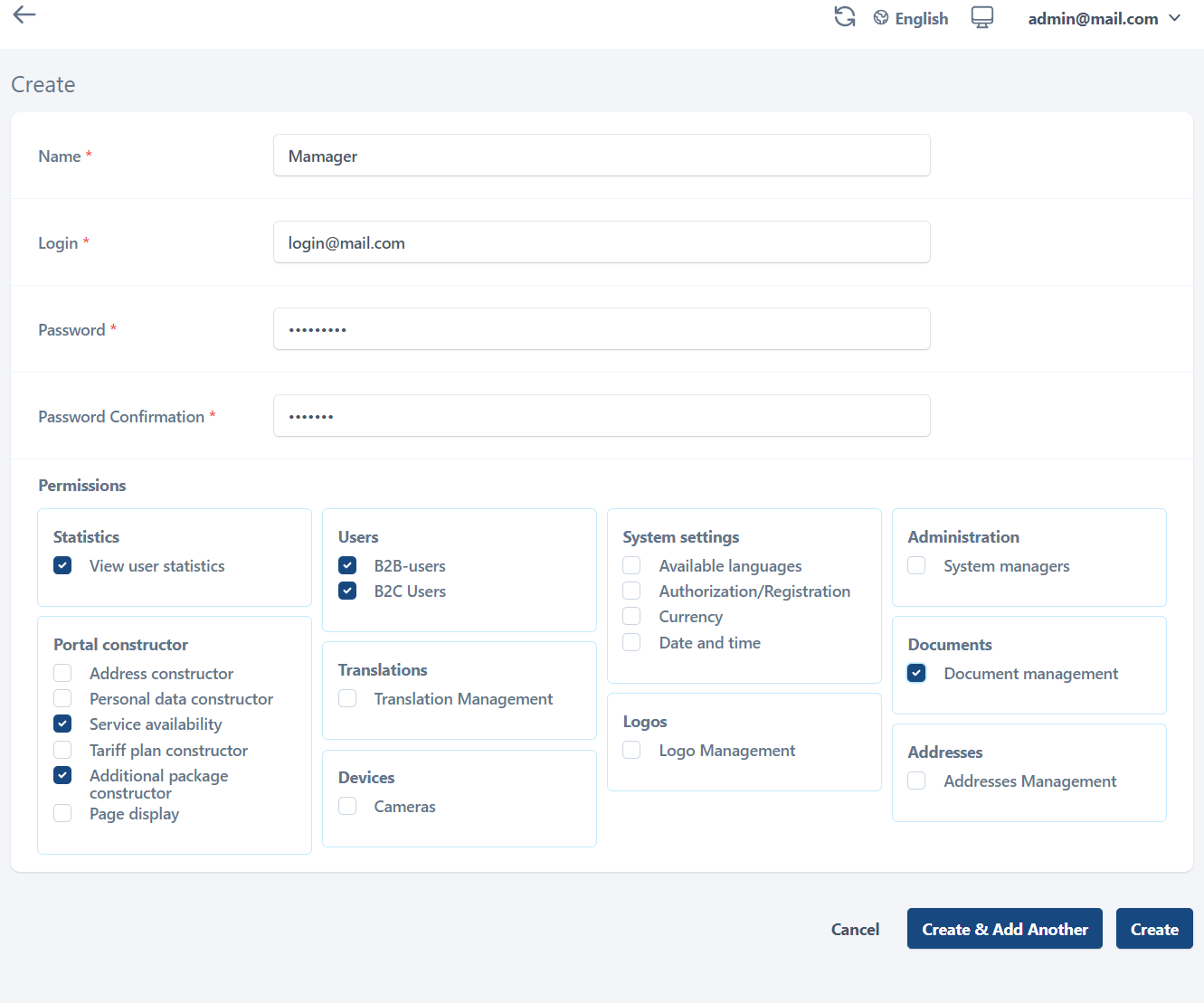Click the globe icon beside English
The width and height of the screenshot is (1204, 1003).
[880, 18]
